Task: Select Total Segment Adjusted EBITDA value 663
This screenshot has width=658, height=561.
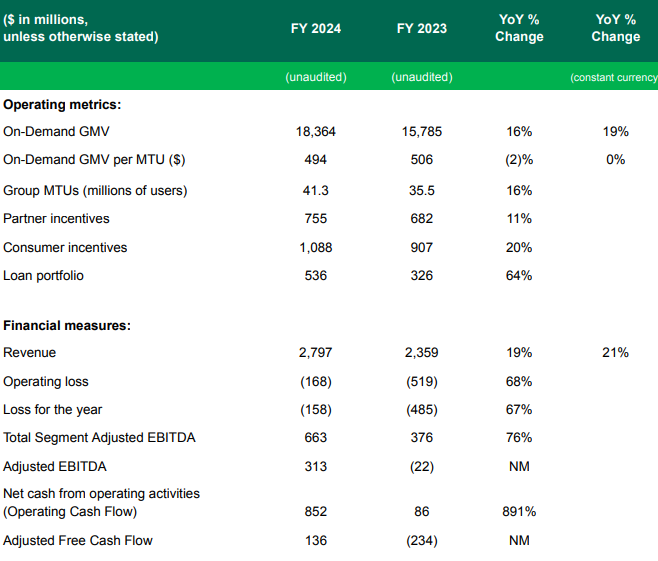Action: [312, 437]
